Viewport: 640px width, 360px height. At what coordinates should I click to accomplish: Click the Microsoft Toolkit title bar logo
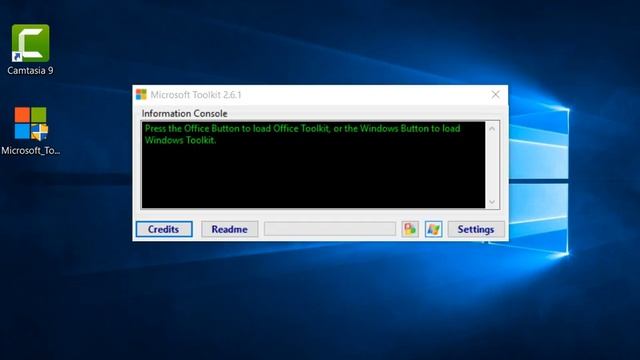[x=141, y=95]
